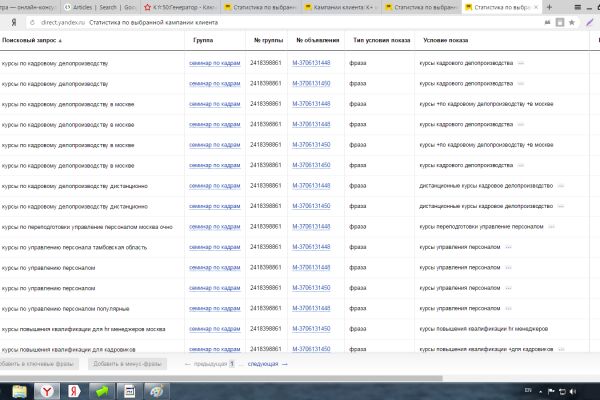The height and width of the screenshot is (400, 600).
Task: Select condition курсы повышения квалификации hr менеджеров
Action: point(483,329)
